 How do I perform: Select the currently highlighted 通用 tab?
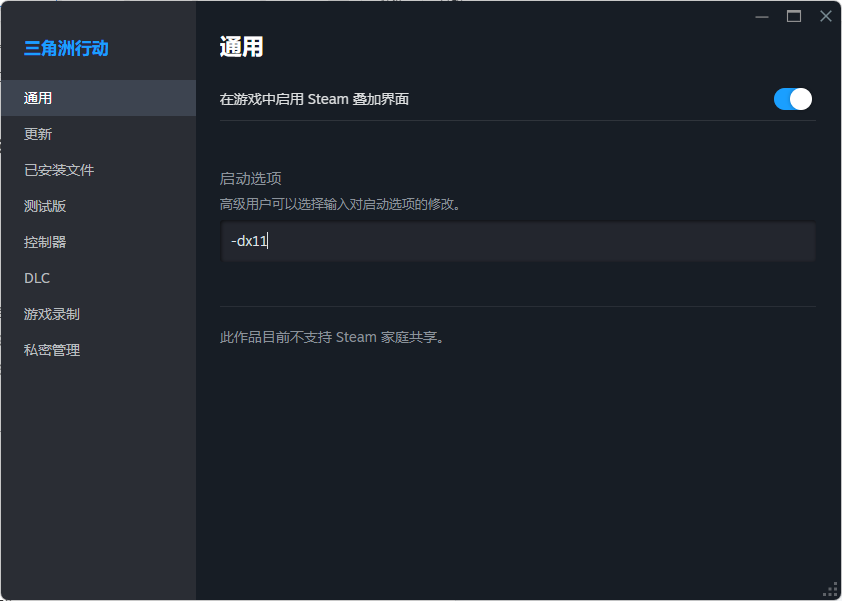click(40, 97)
